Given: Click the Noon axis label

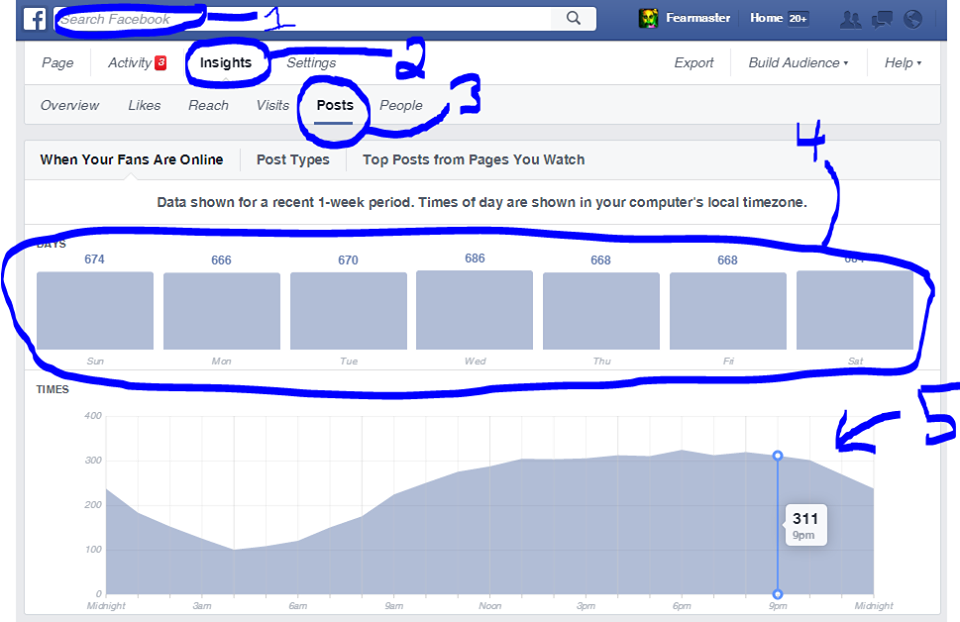Looking at the screenshot, I should coord(490,605).
